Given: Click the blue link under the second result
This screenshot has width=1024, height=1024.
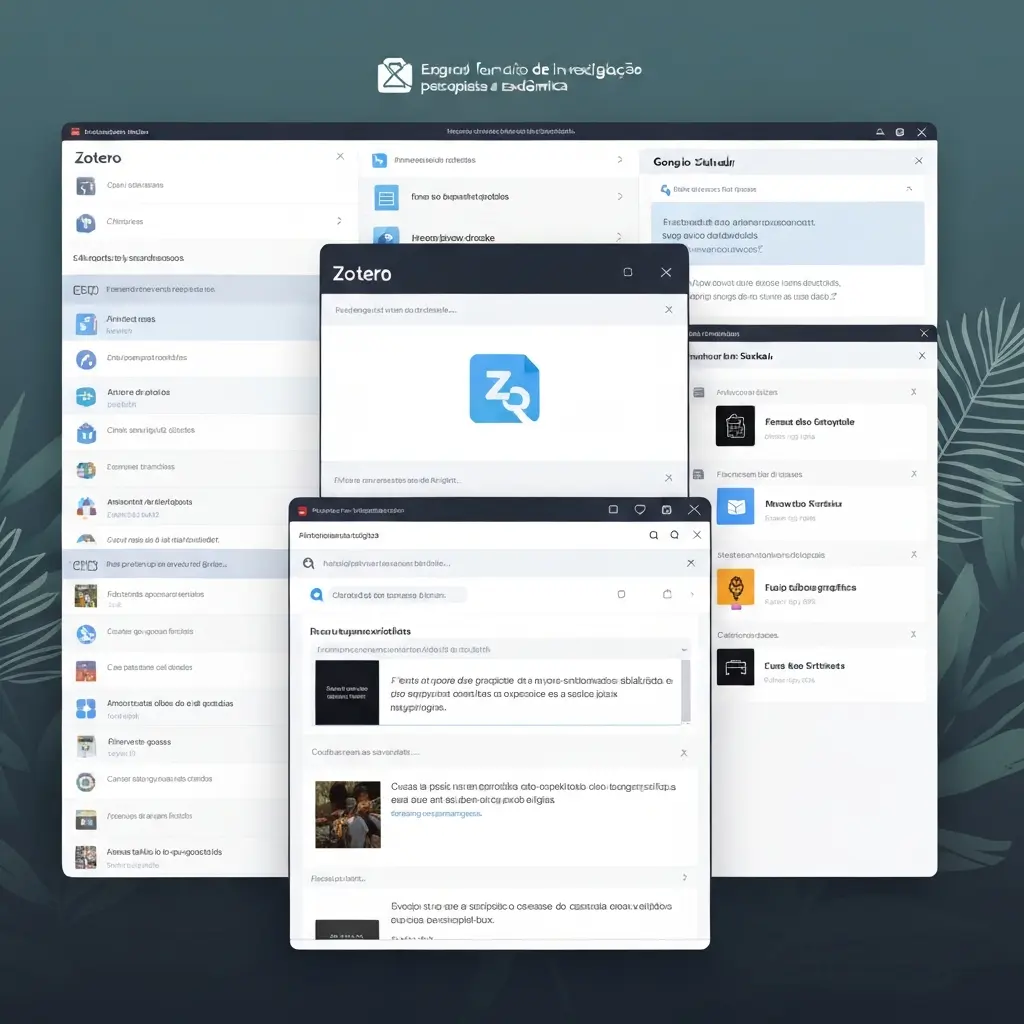Looking at the screenshot, I should pos(436,814).
